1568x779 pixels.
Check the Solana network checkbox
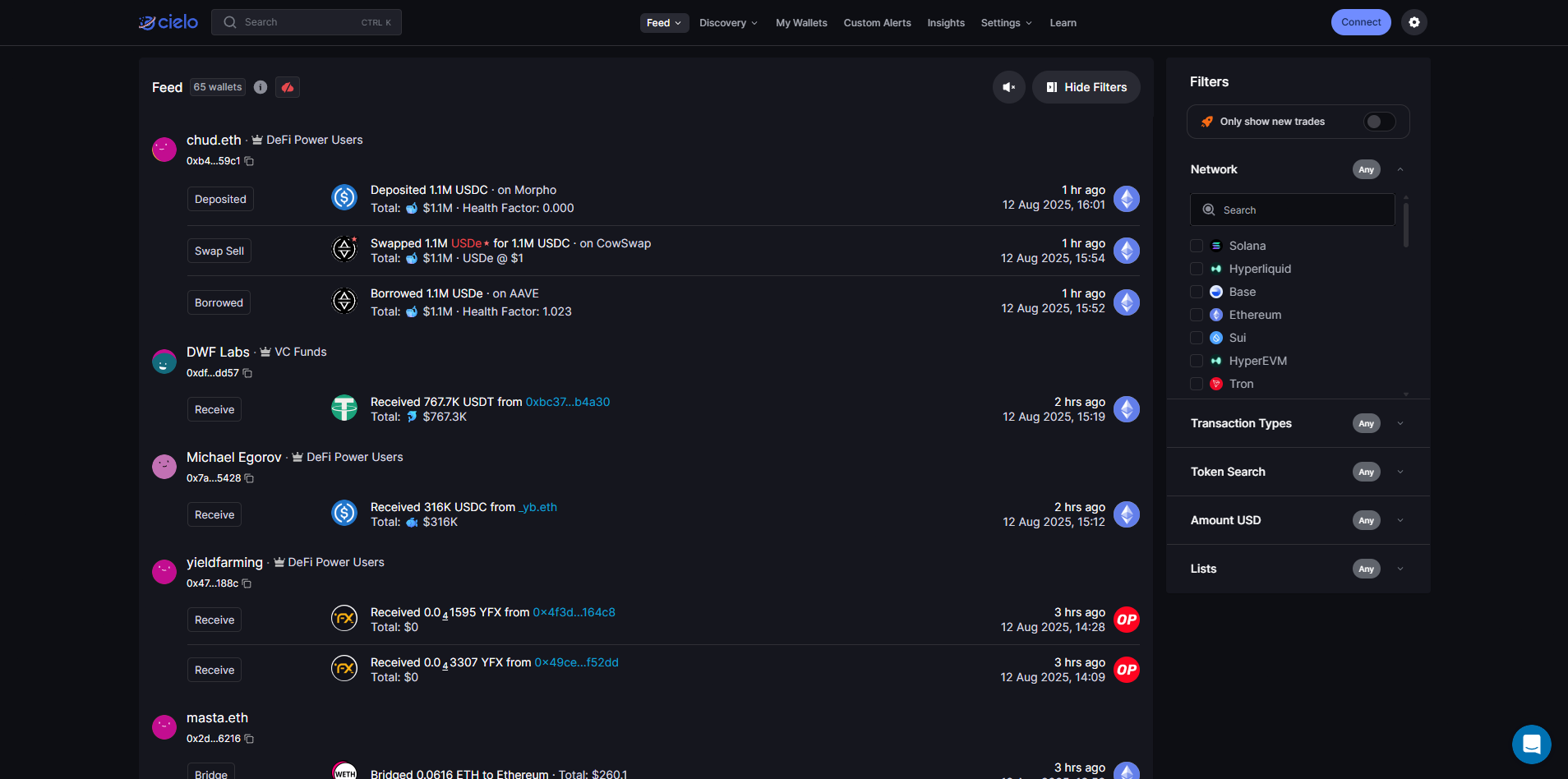point(1197,246)
